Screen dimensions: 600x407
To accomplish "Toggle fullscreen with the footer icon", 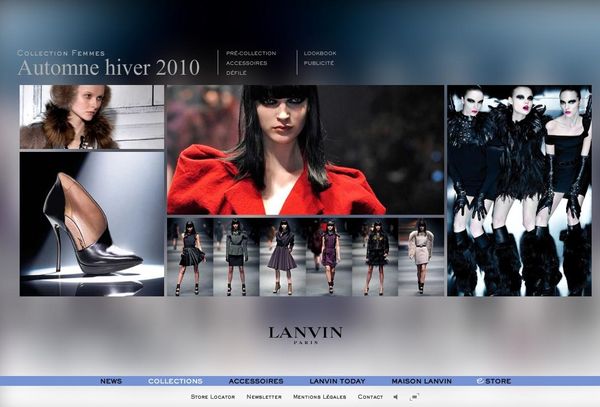I will 414,397.
